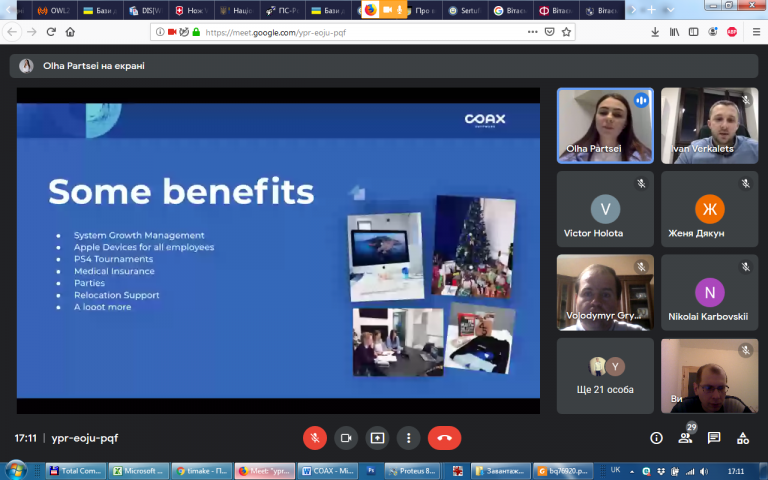Open the meeting details info icon
Screen dimensions: 768x480
pyautogui.click(x=656, y=438)
